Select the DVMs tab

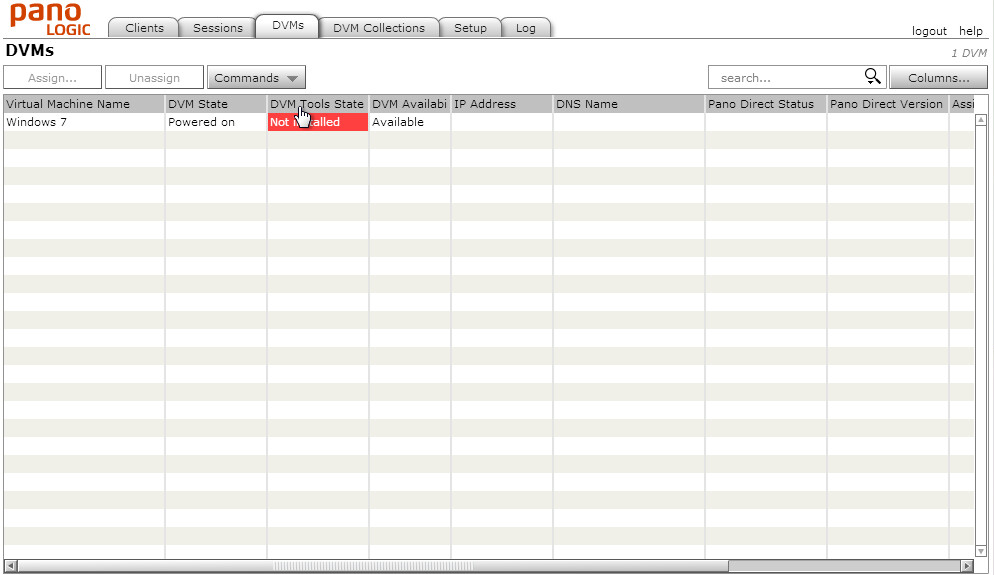[x=288, y=25]
